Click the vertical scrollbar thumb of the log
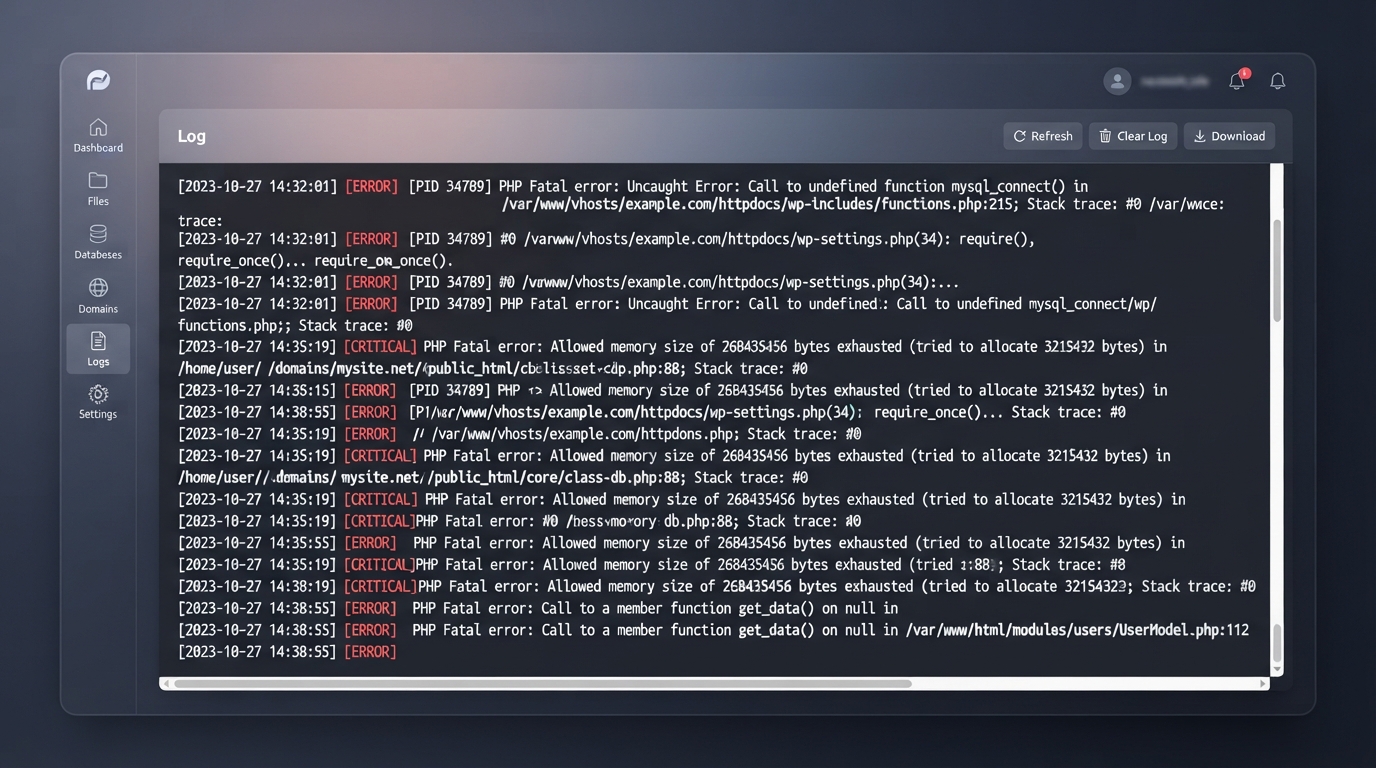 [1277, 271]
